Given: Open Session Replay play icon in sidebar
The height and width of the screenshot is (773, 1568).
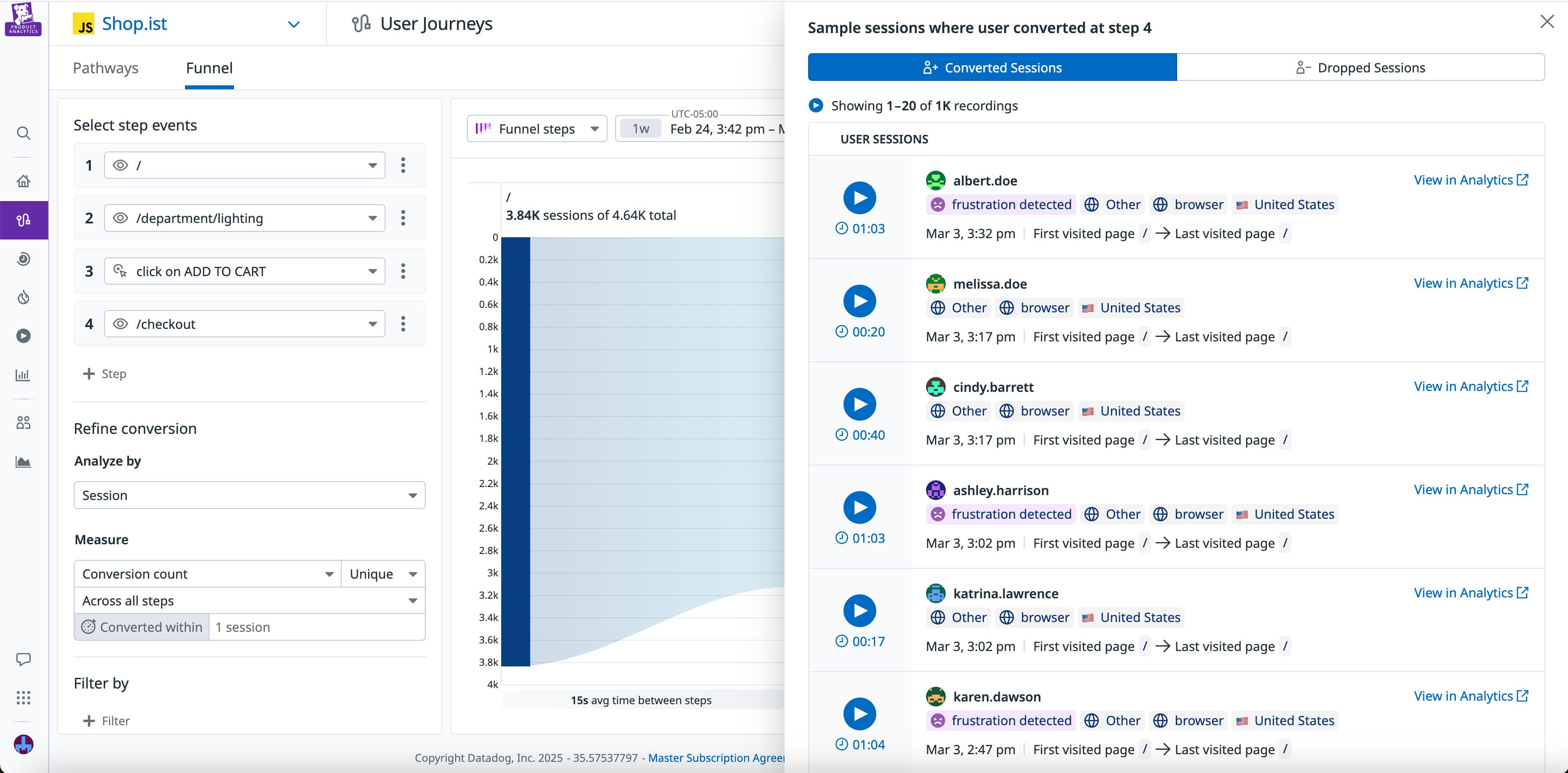Looking at the screenshot, I should [23, 336].
